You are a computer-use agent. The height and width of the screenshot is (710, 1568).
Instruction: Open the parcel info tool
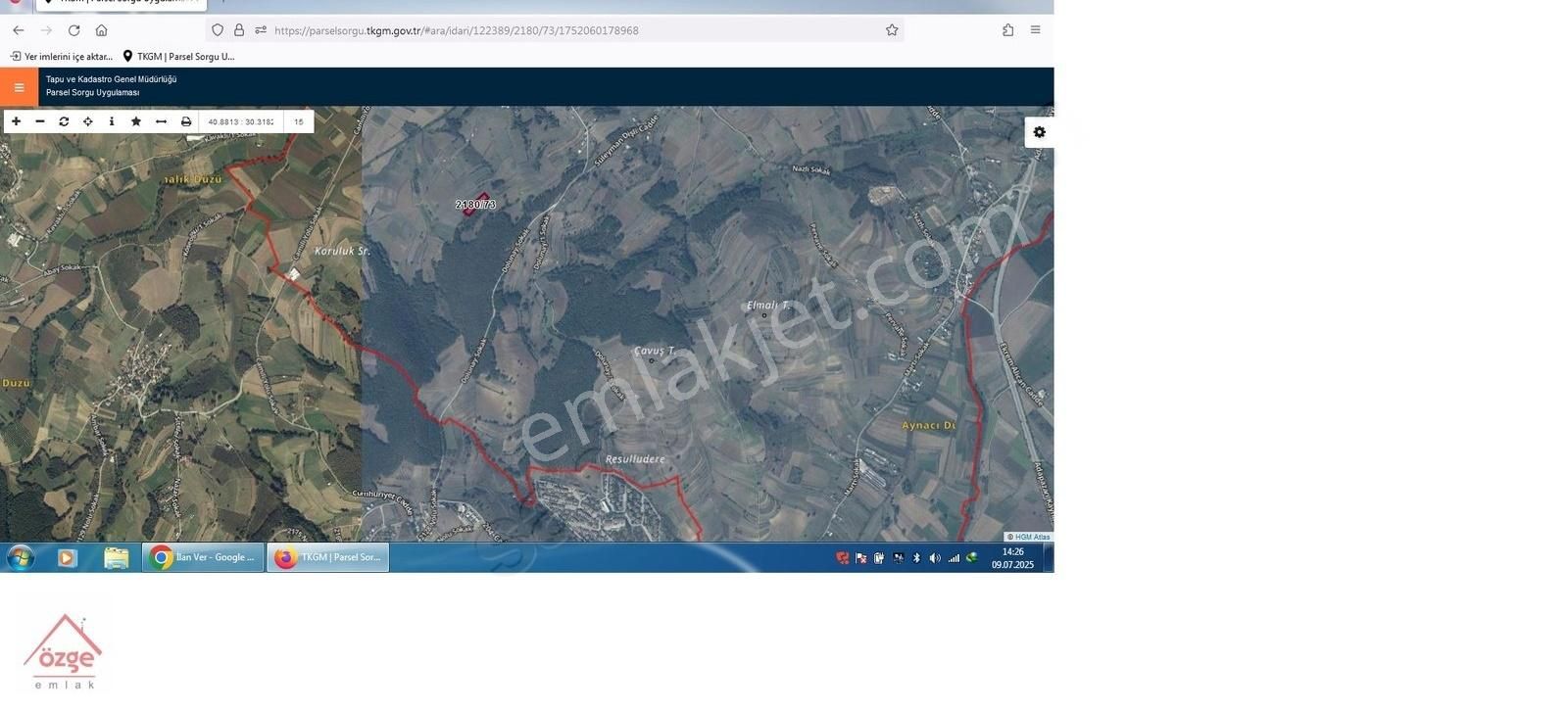coord(112,121)
